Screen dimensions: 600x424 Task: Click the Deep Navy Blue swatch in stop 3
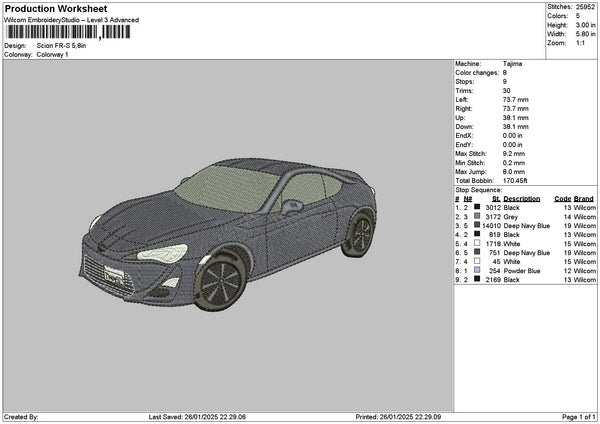(x=477, y=225)
